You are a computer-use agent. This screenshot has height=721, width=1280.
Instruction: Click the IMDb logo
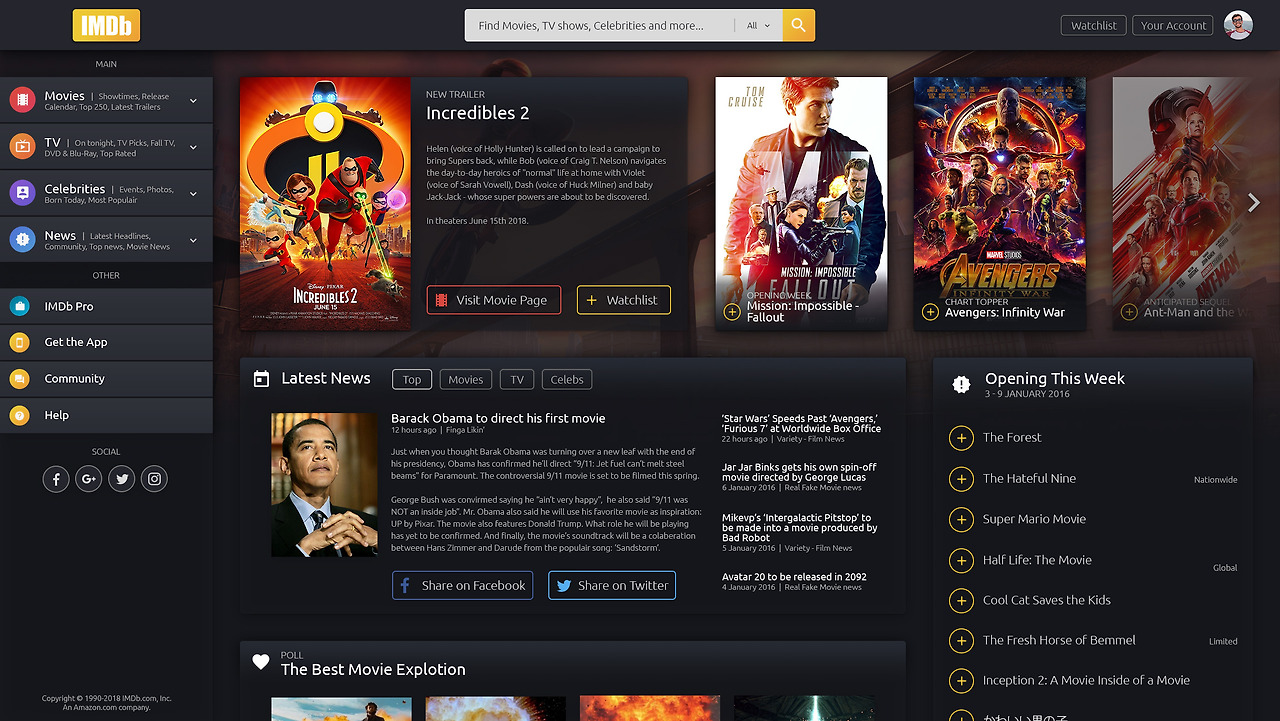pos(106,26)
